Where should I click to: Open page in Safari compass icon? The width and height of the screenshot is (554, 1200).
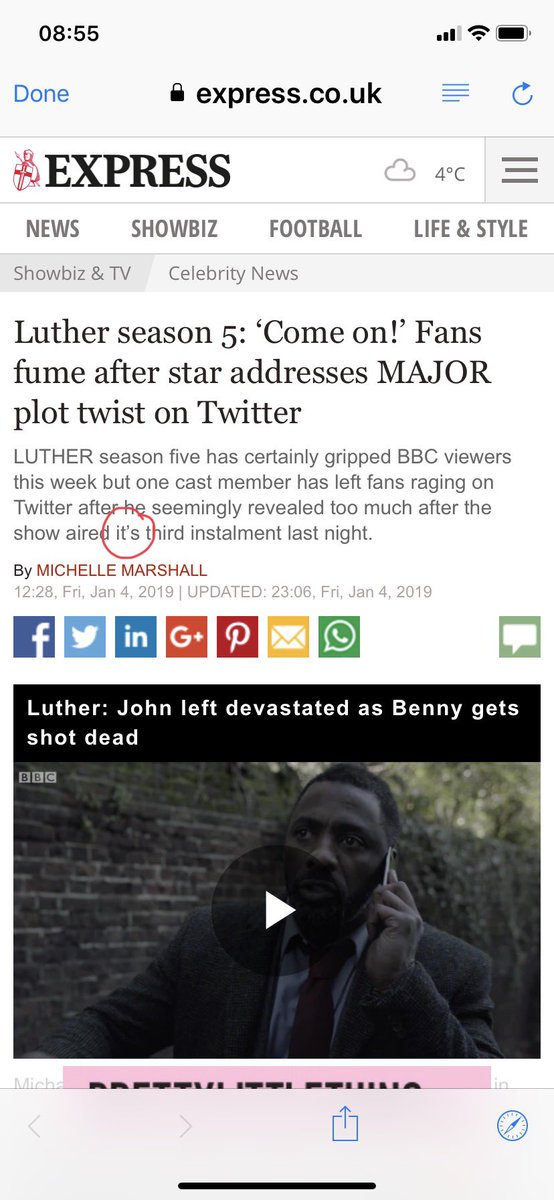[x=512, y=1126]
